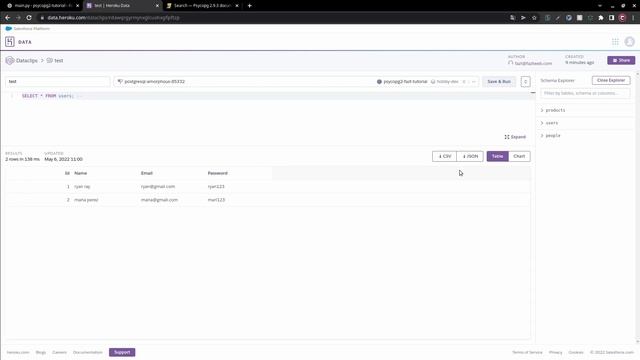The image size is (640, 360).
Task: Click the ryan123 password cell
Action: click(x=216, y=187)
